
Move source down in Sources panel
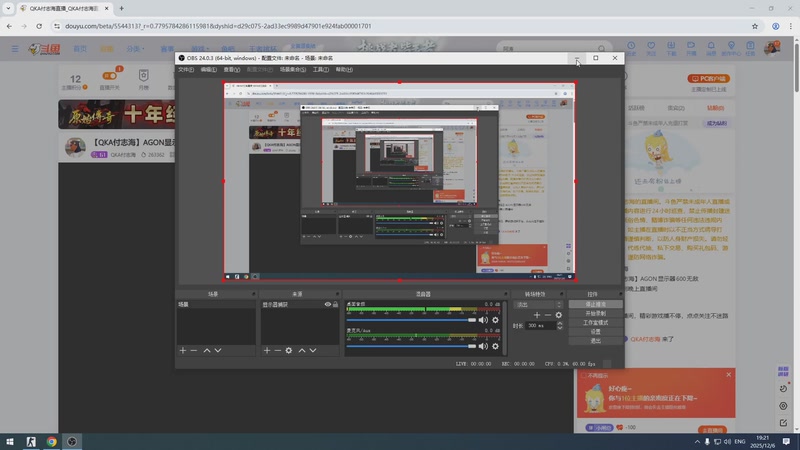coord(313,351)
